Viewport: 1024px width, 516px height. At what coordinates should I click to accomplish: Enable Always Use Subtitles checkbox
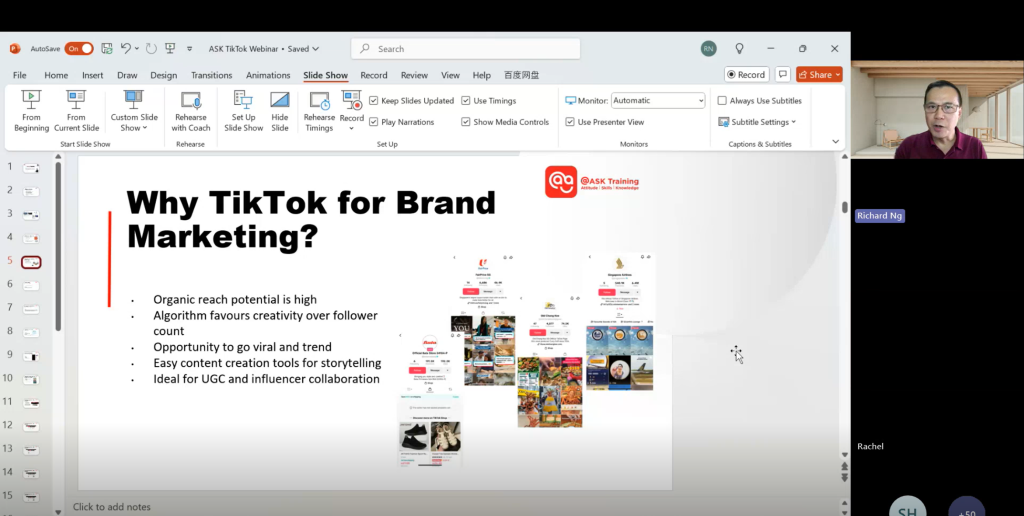pos(722,101)
